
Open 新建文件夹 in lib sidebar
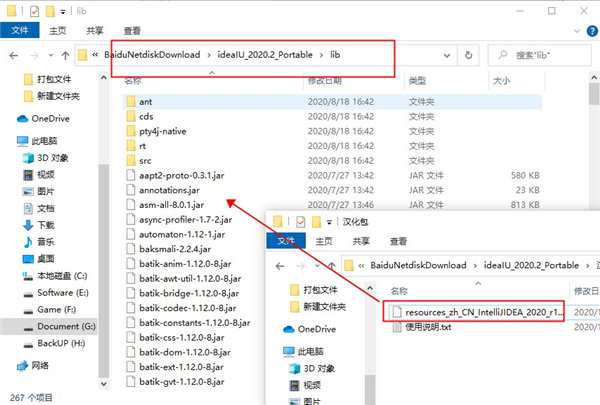tap(58, 96)
